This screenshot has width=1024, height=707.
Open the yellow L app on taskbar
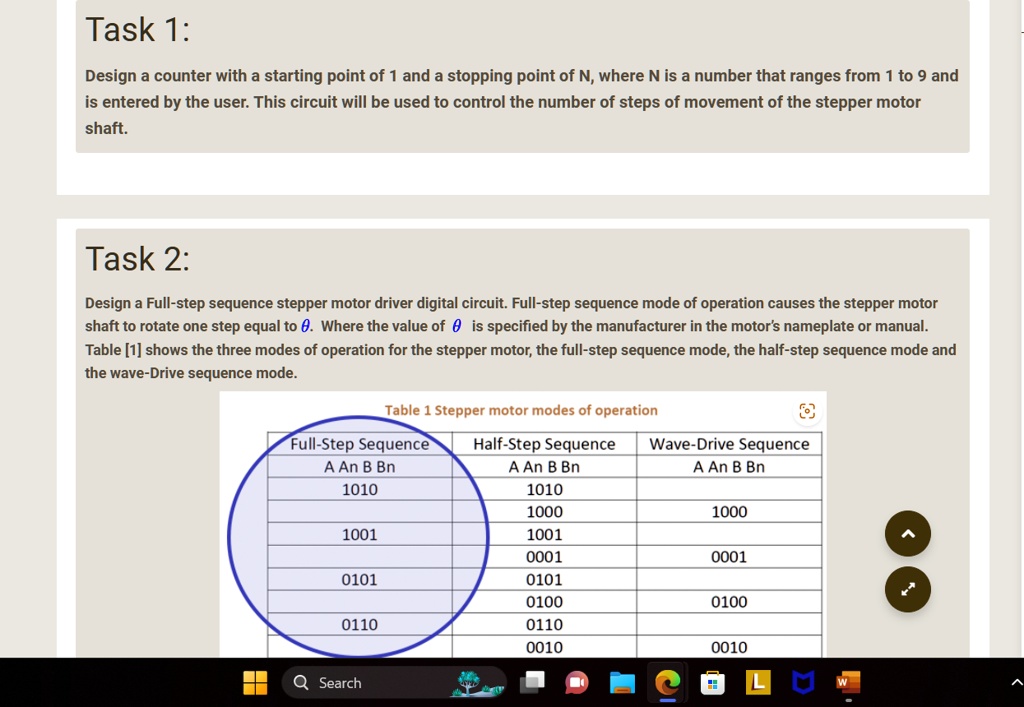[758, 683]
